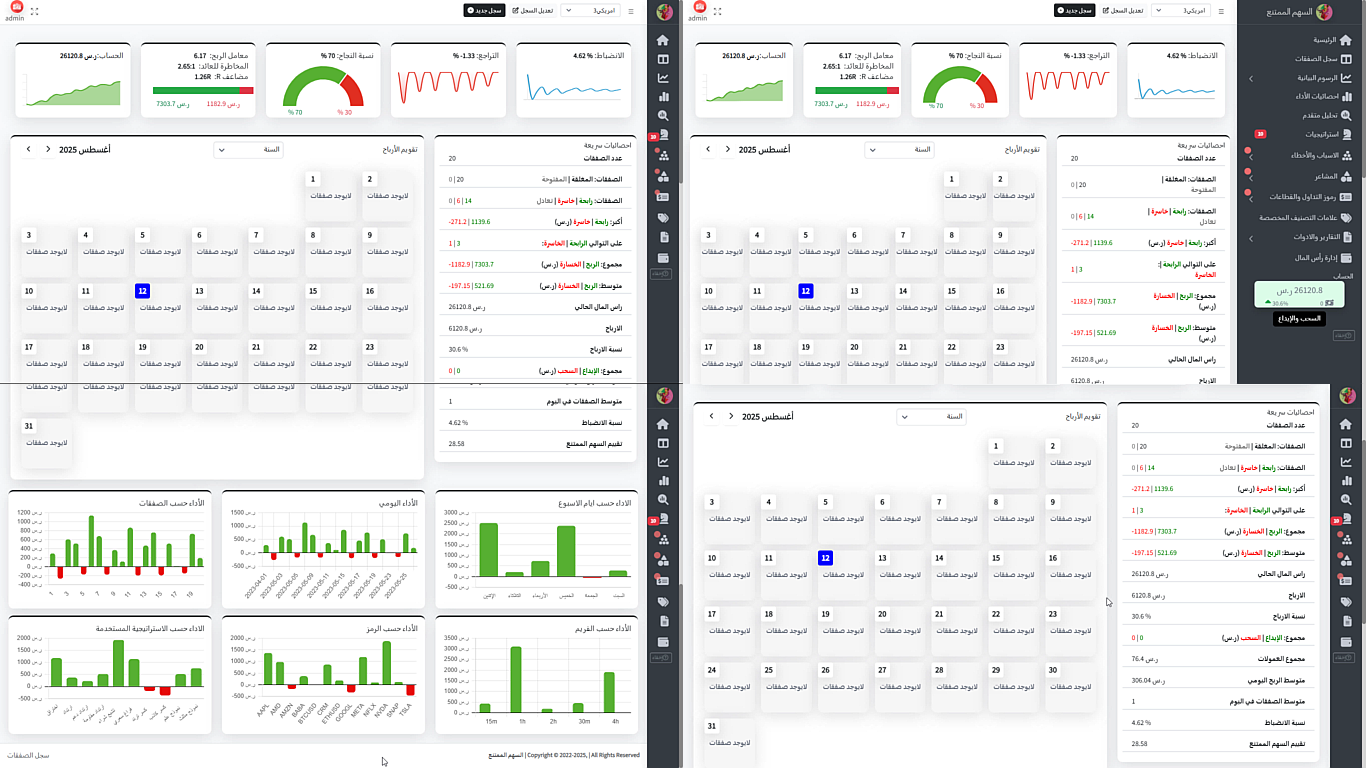
Task: Click the سجل الصفقات link in the page footer
Action: coord(28,755)
